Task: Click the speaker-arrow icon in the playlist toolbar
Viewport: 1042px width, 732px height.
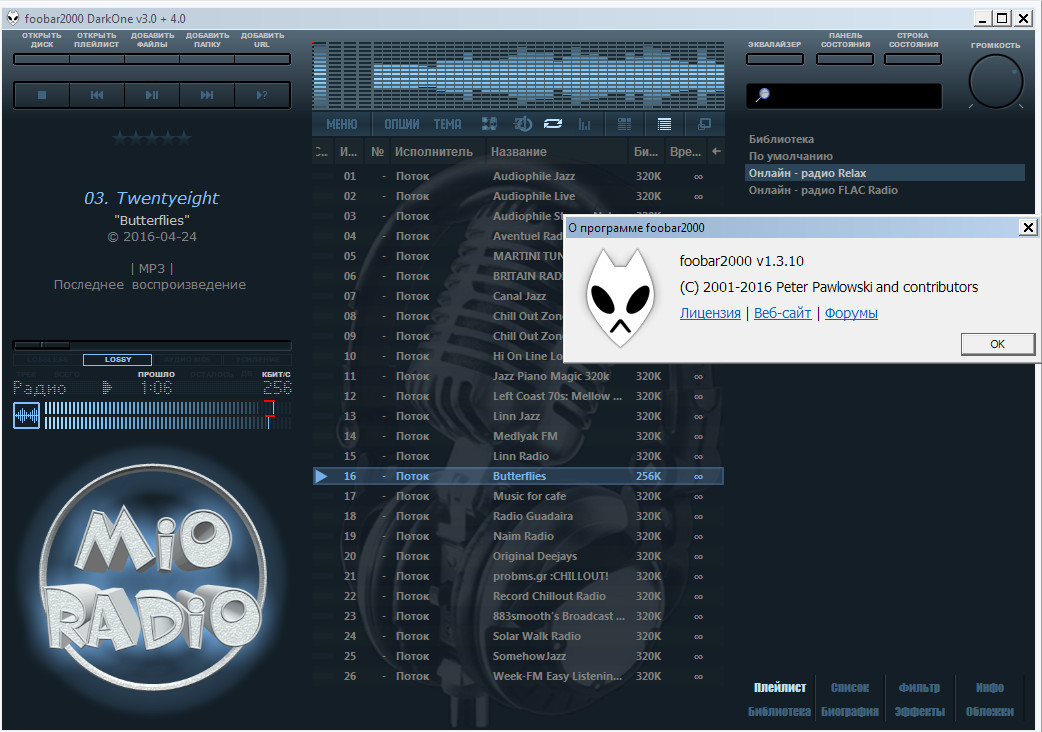Action: click(522, 124)
